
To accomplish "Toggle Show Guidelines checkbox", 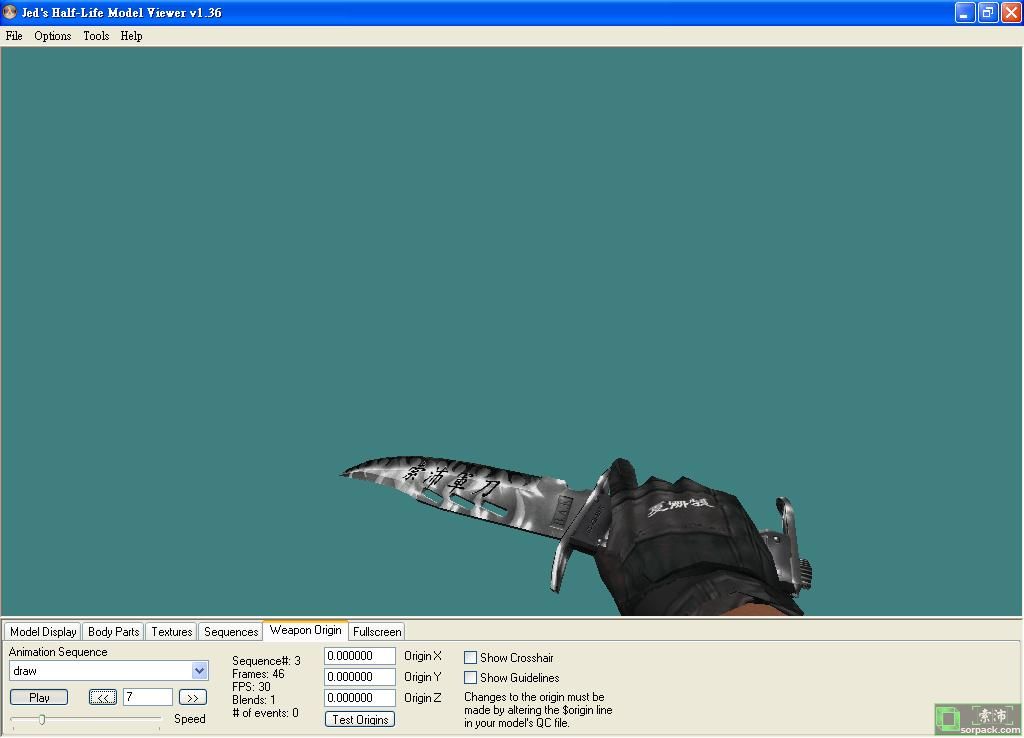I will tap(470, 678).
